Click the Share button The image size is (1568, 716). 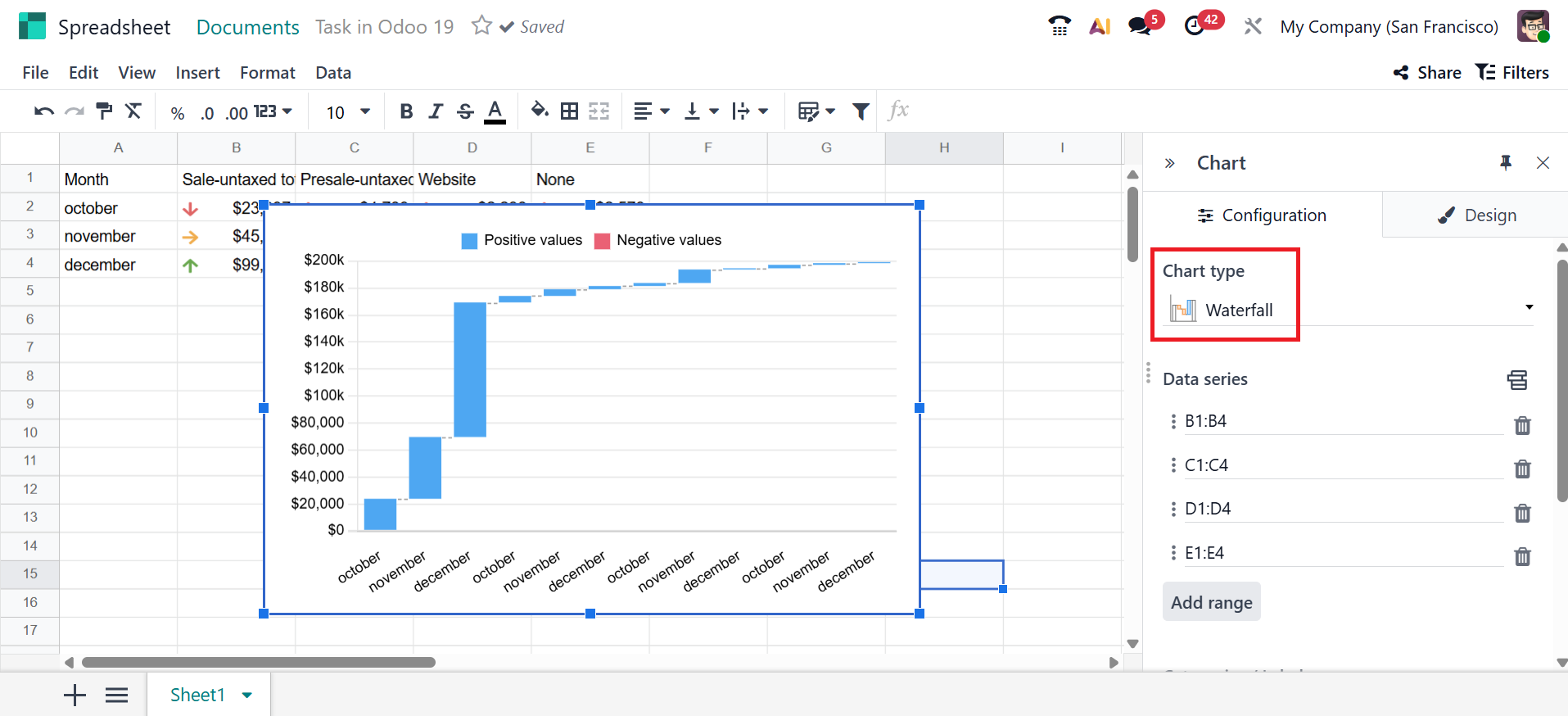tap(1427, 73)
